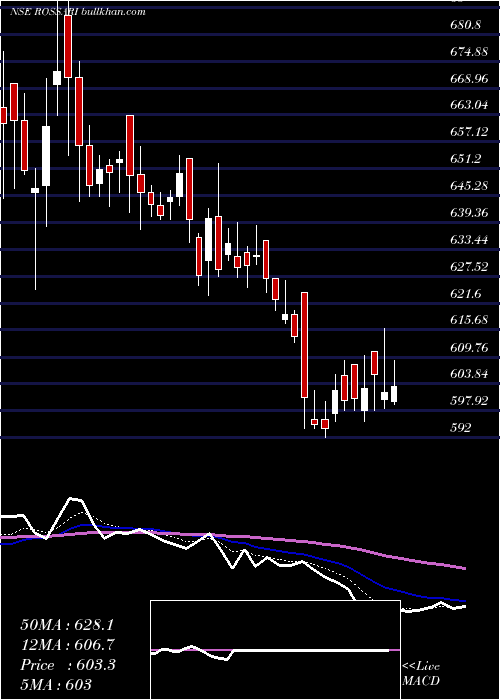500x700 pixels.
Task: Click the 615.68 price axis label
Action: coord(469,320)
